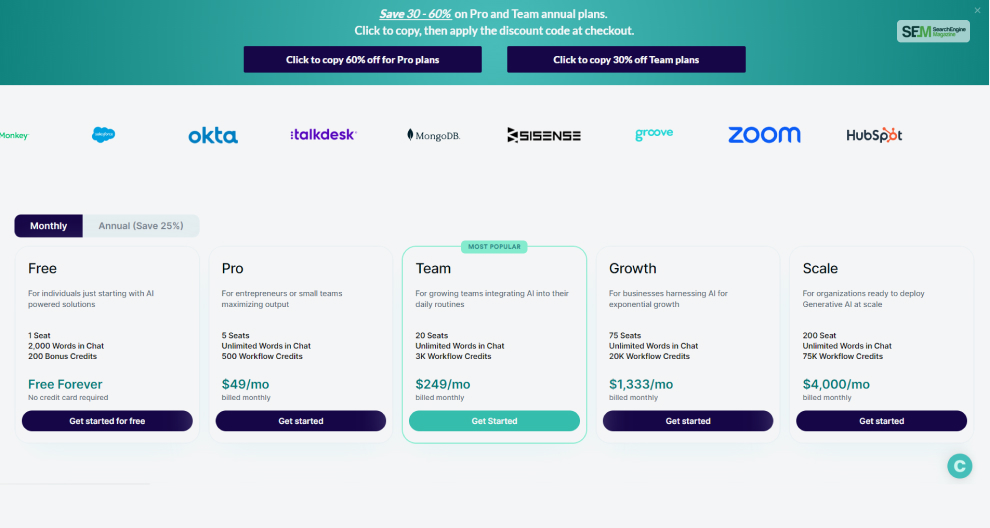
Task: Switch billing to Annual (Save 25%)
Action: point(141,225)
